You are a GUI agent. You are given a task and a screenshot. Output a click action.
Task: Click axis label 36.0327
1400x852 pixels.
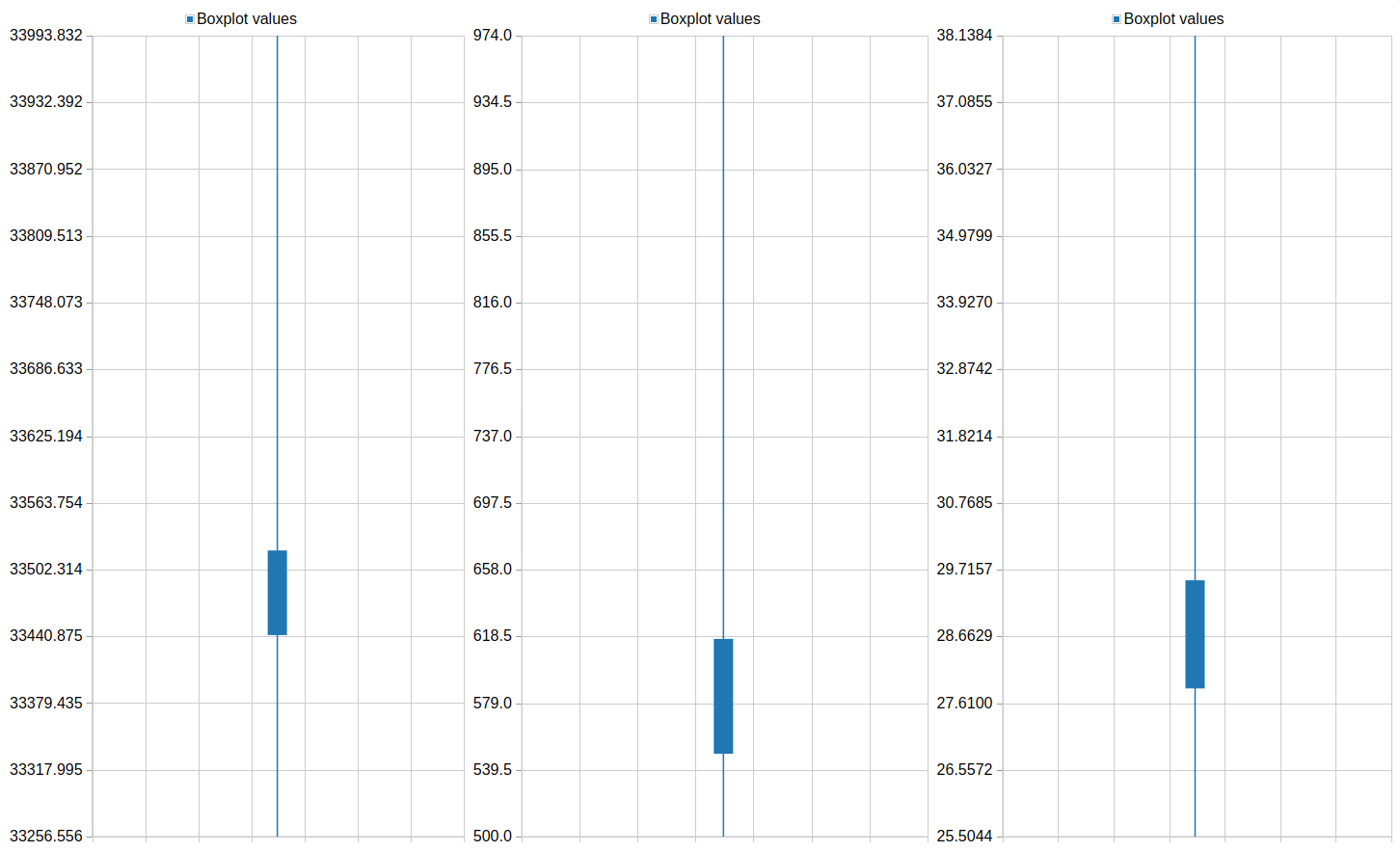[x=964, y=170]
